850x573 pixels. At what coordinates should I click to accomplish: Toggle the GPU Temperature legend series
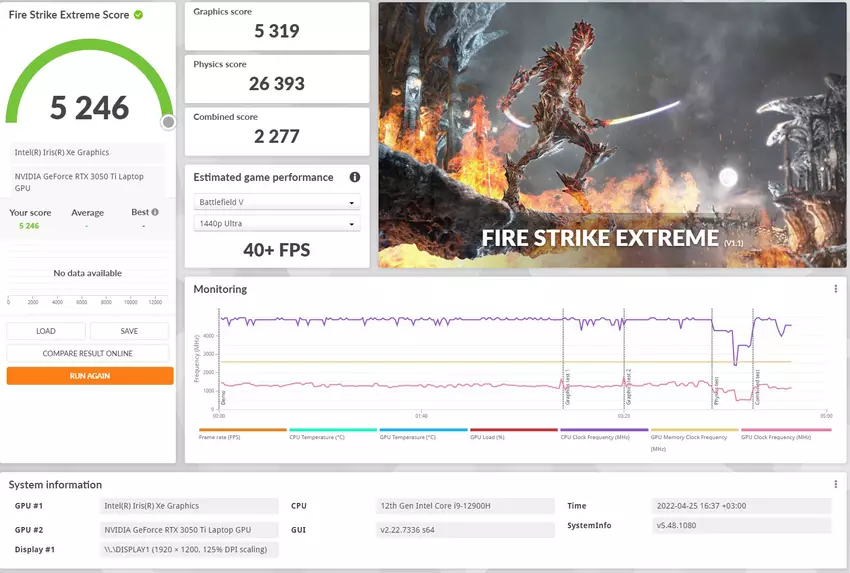pyautogui.click(x=406, y=436)
